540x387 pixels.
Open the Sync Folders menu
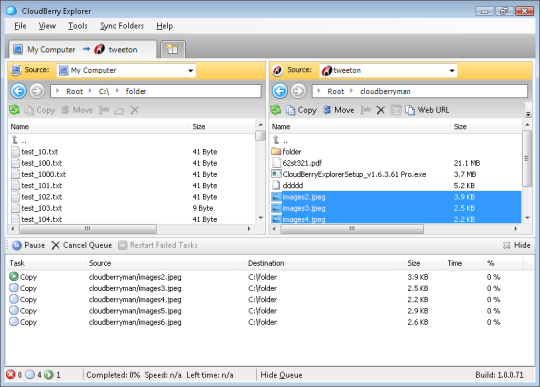pos(122,26)
